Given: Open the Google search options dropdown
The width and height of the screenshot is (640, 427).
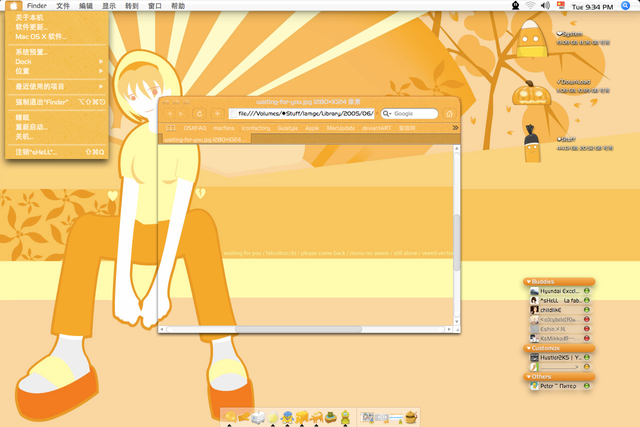Looking at the screenshot, I should (387, 114).
